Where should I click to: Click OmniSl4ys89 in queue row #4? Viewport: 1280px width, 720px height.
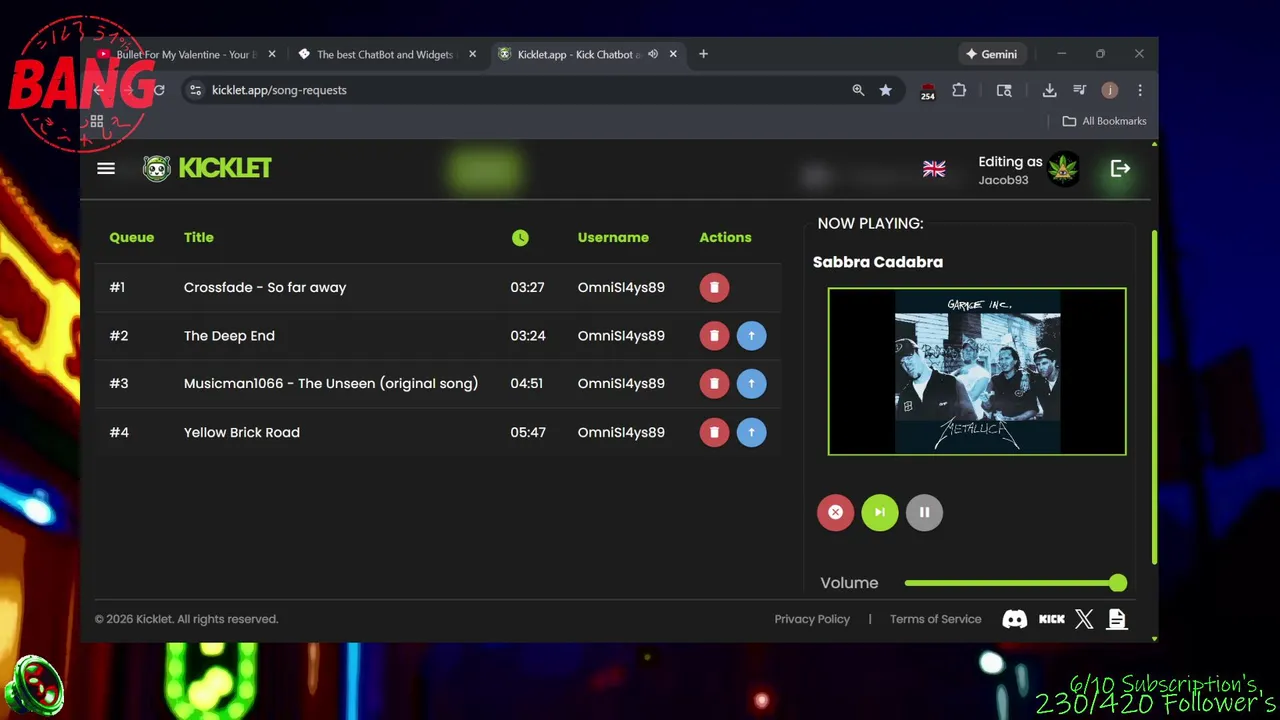coord(621,432)
